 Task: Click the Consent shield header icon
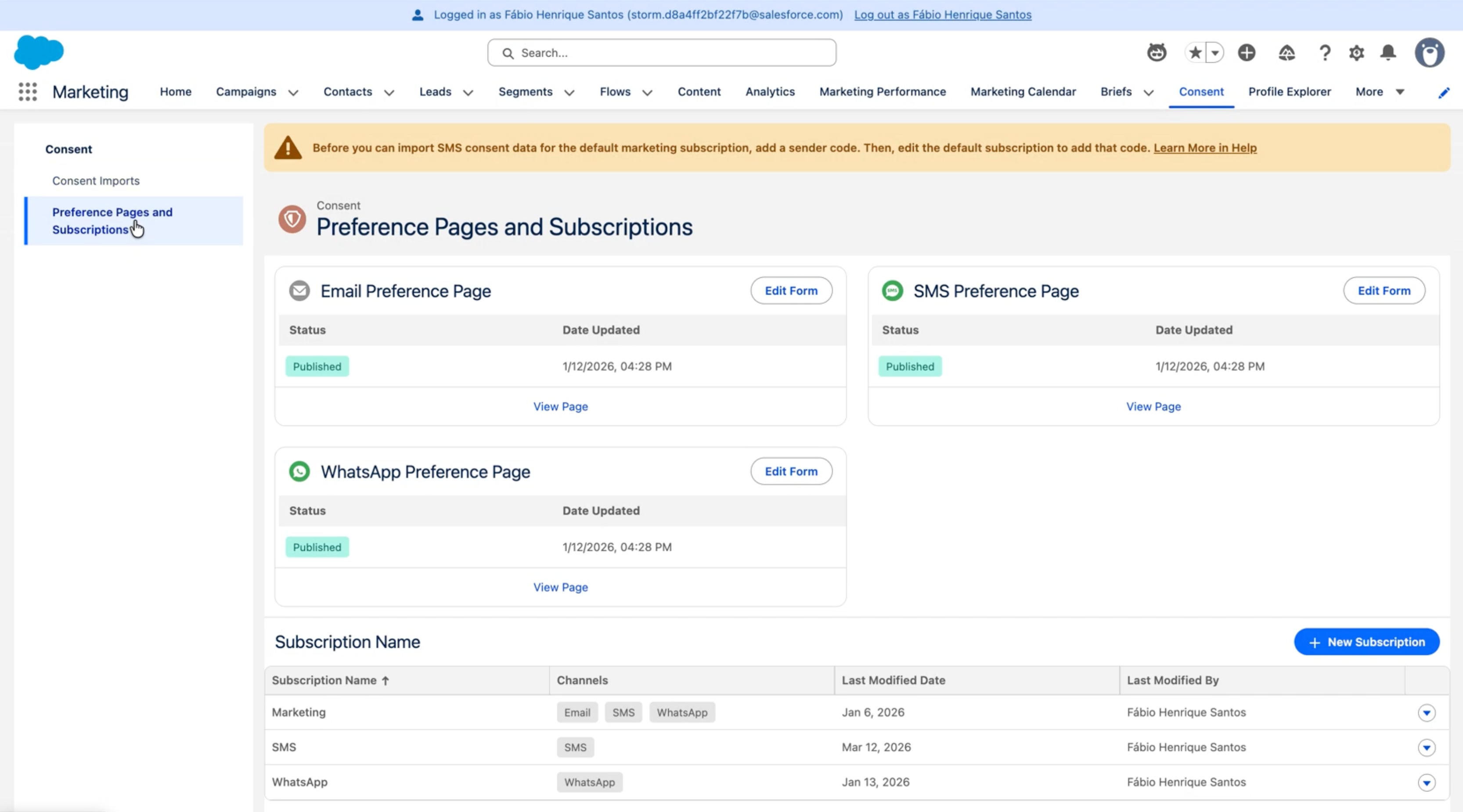(x=292, y=219)
